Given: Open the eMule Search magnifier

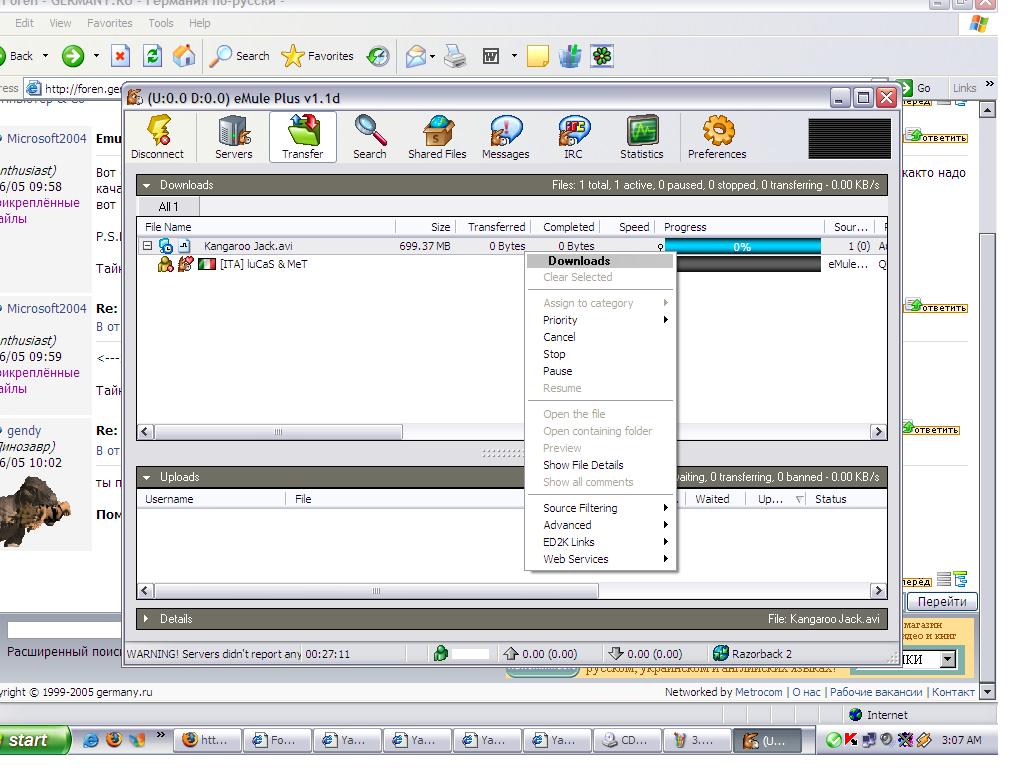Looking at the screenshot, I should pyautogui.click(x=370, y=137).
